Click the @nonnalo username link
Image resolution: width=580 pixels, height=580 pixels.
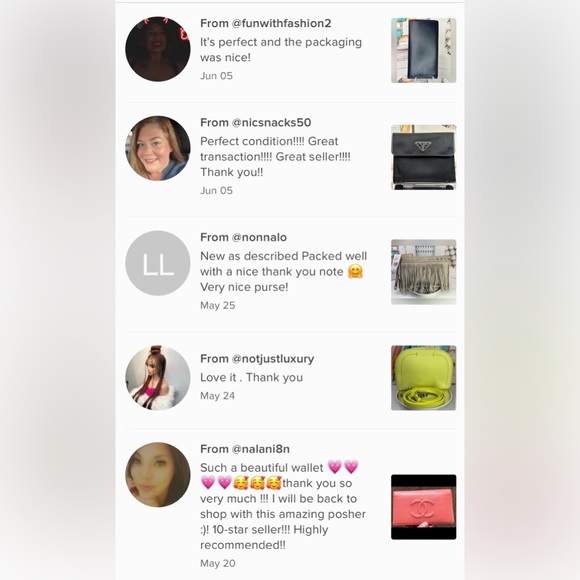(259, 237)
